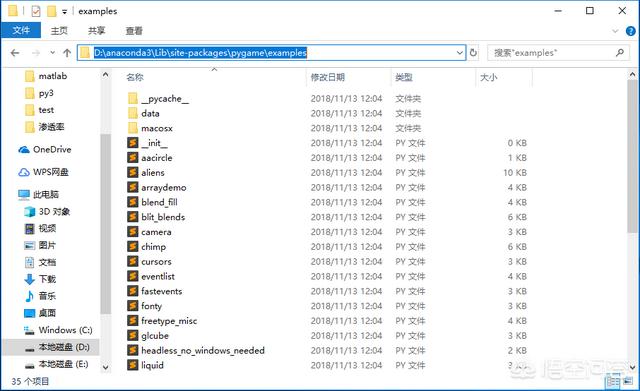Click the blit_blends file icon

click(x=133, y=217)
